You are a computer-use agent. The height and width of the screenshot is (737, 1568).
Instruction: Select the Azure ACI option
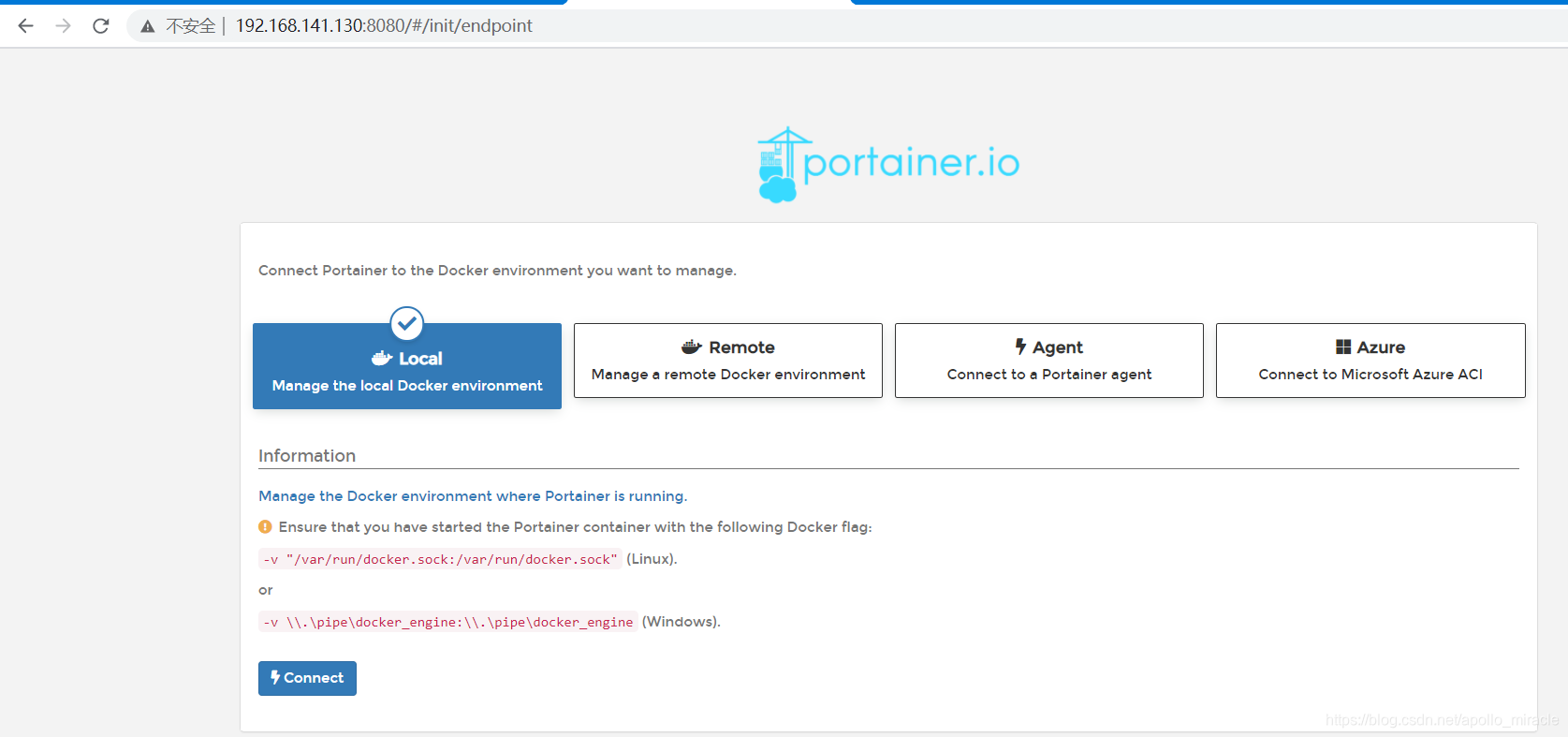1370,361
